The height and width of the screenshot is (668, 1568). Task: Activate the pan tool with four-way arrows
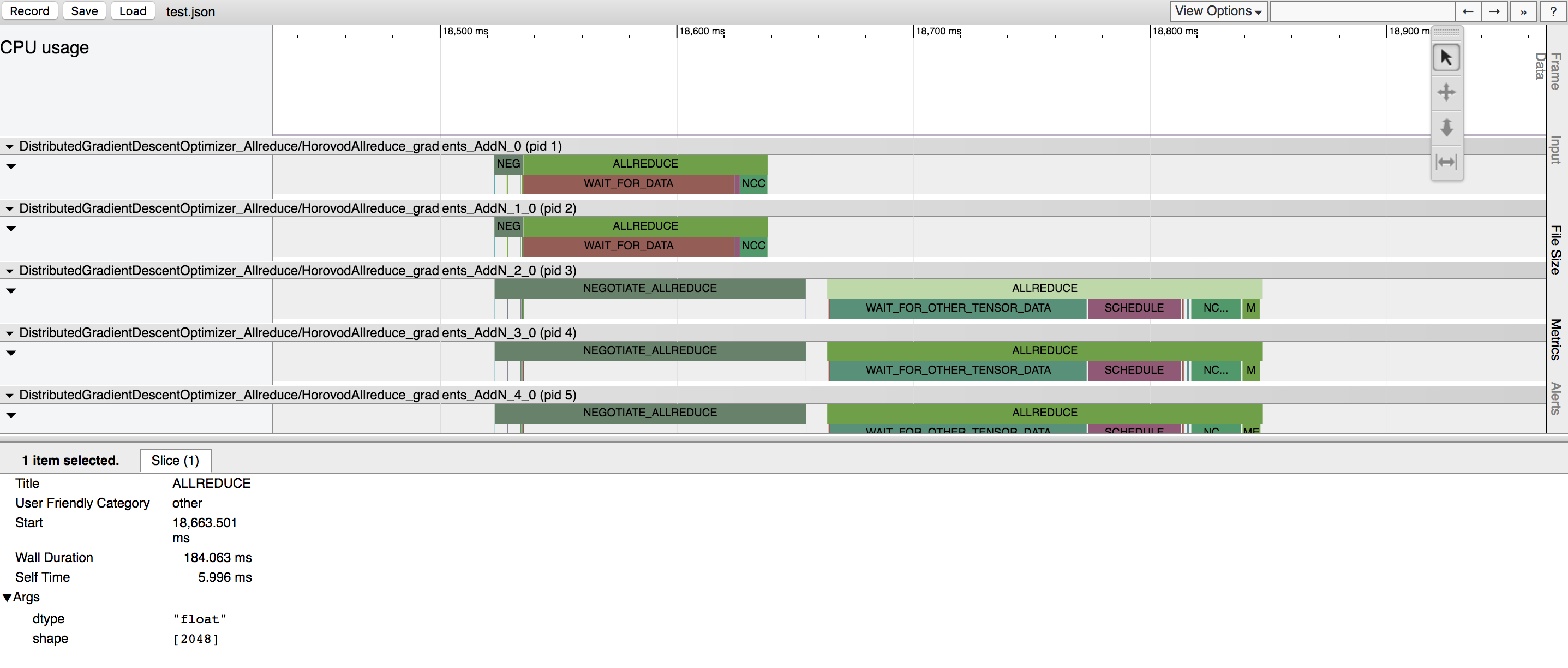pos(1447,93)
